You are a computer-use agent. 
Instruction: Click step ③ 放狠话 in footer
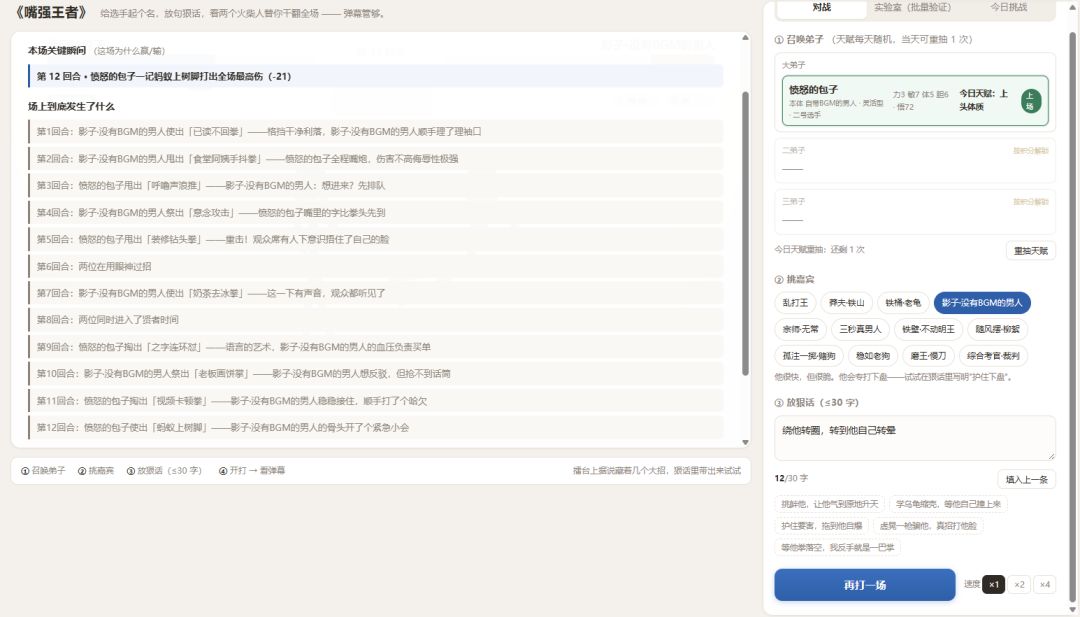point(164,471)
